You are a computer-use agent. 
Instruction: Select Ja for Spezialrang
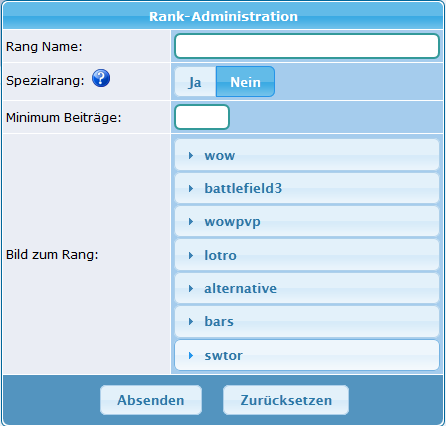tap(195, 82)
